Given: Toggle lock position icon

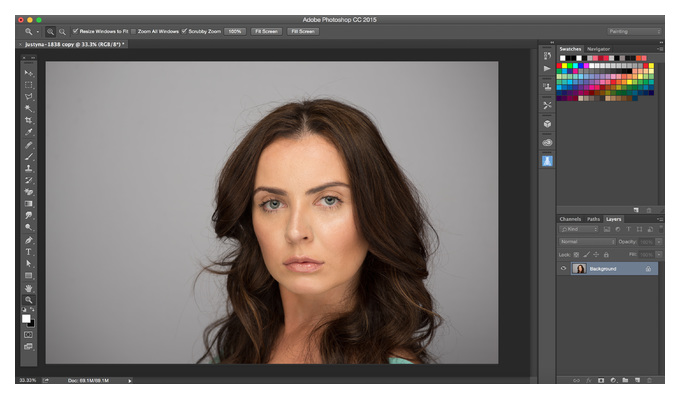Looking at the screenshot, I should (596, 255).
